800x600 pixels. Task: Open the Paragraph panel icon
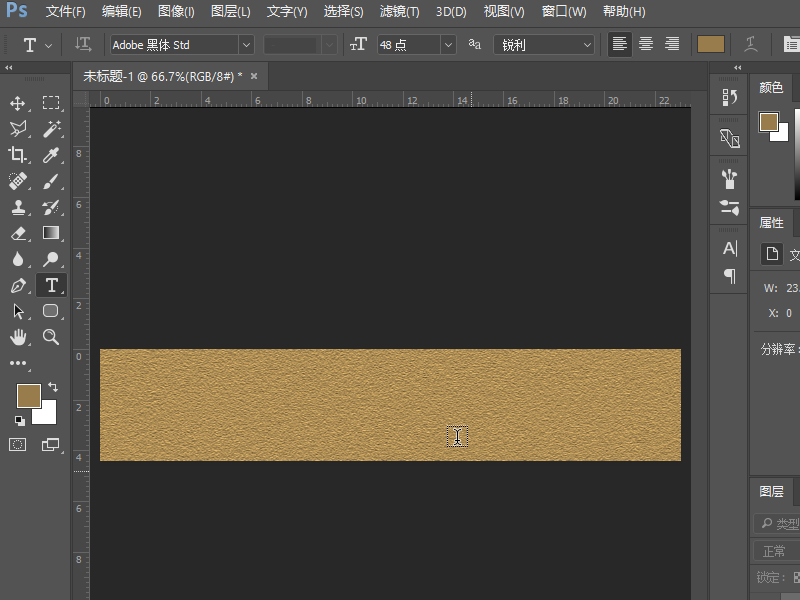pyautogui.click(x=730, y=276)
